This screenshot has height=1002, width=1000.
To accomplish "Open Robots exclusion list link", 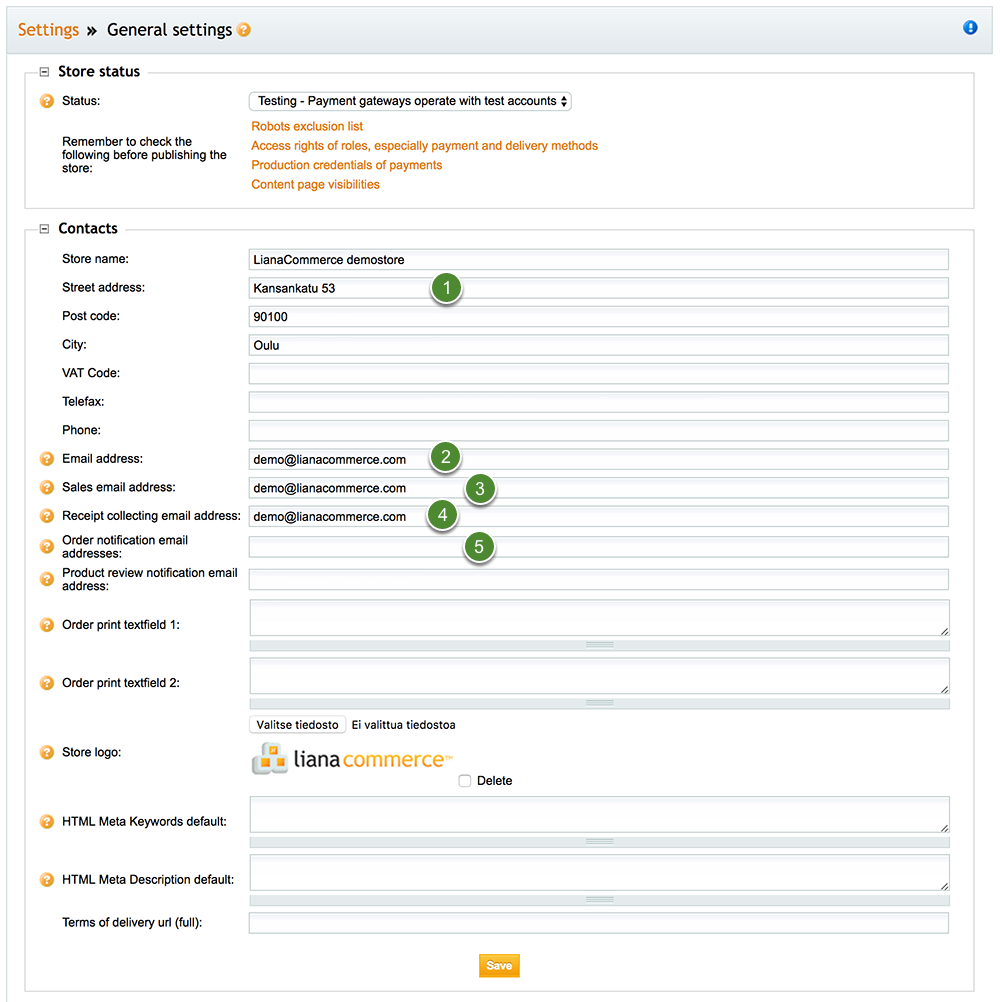I will 307,127.
